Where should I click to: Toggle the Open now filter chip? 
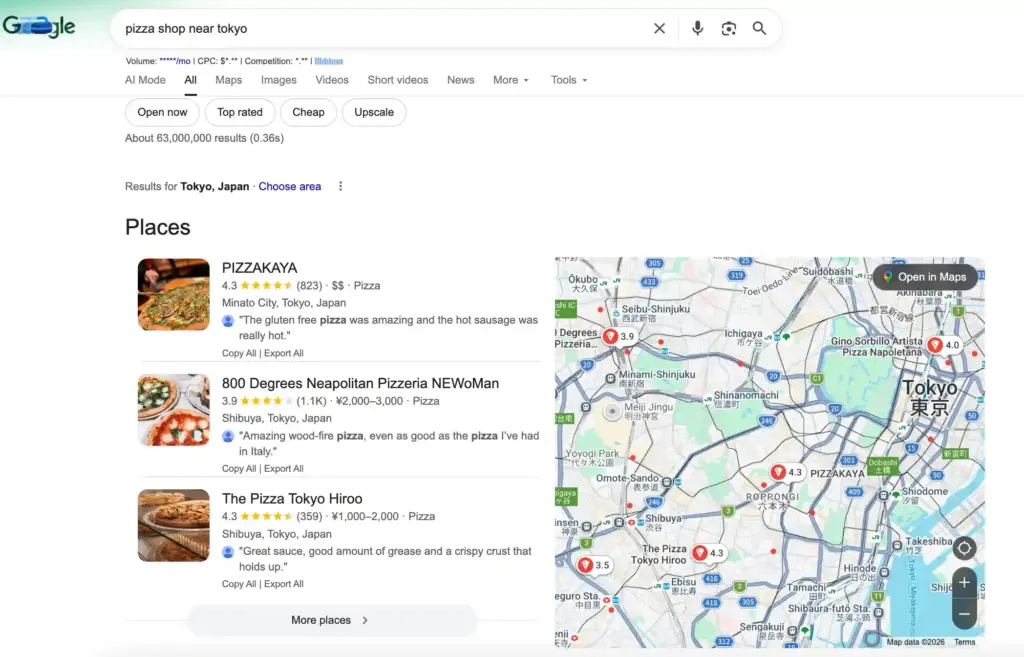click(x=162, y=112)
